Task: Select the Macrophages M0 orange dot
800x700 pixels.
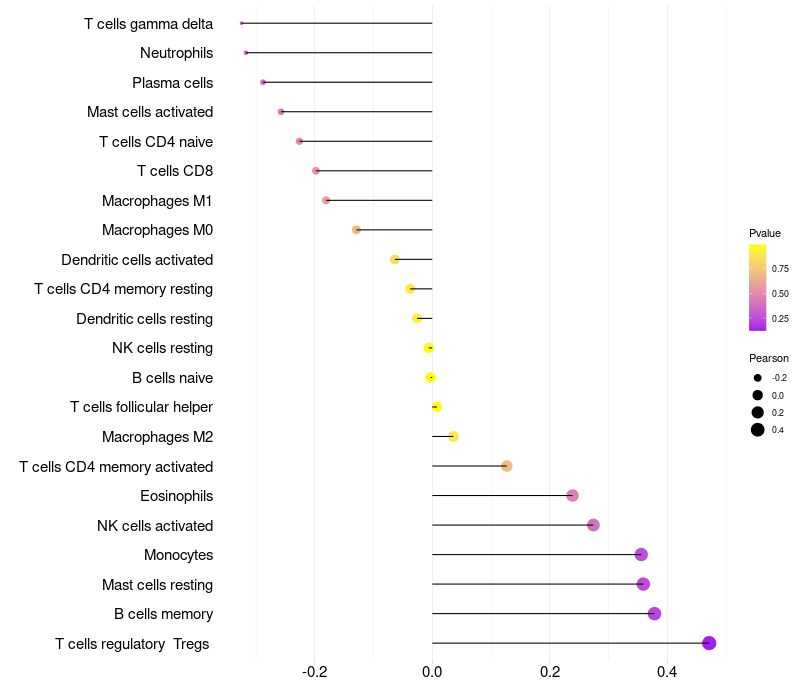Action: (x=356, y=230)
